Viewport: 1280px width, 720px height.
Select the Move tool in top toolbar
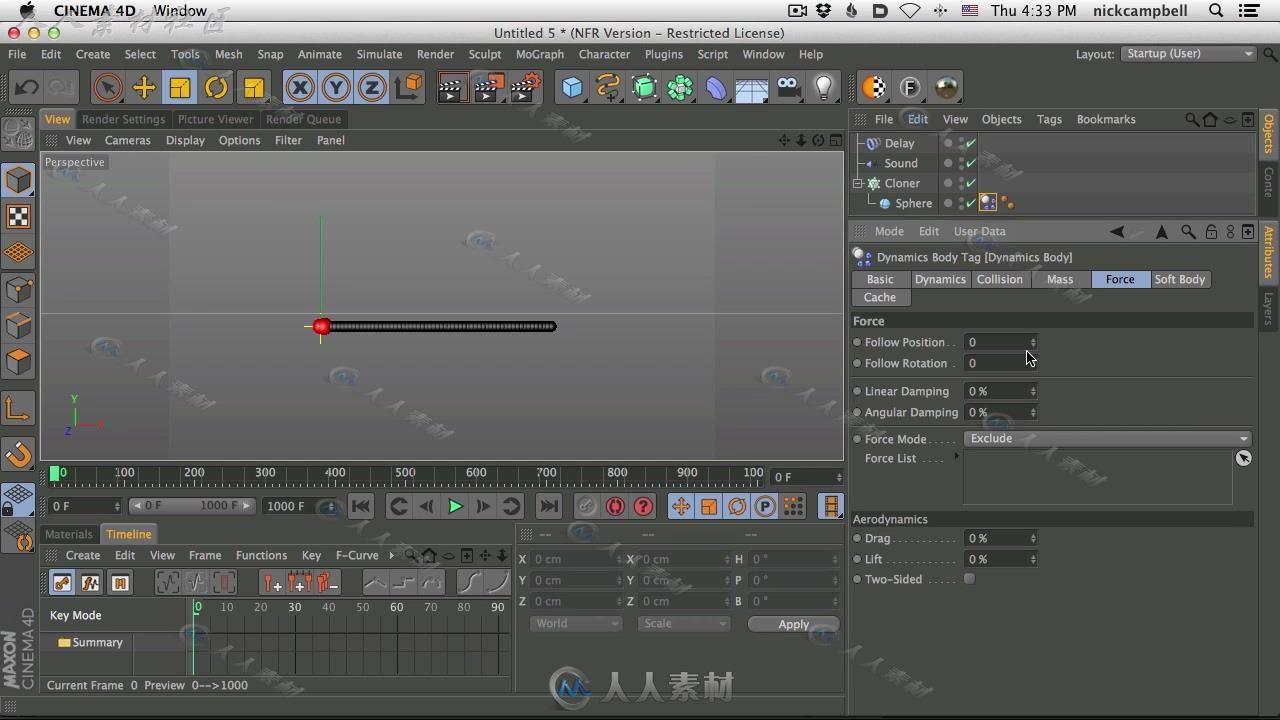tap(144, 88)
